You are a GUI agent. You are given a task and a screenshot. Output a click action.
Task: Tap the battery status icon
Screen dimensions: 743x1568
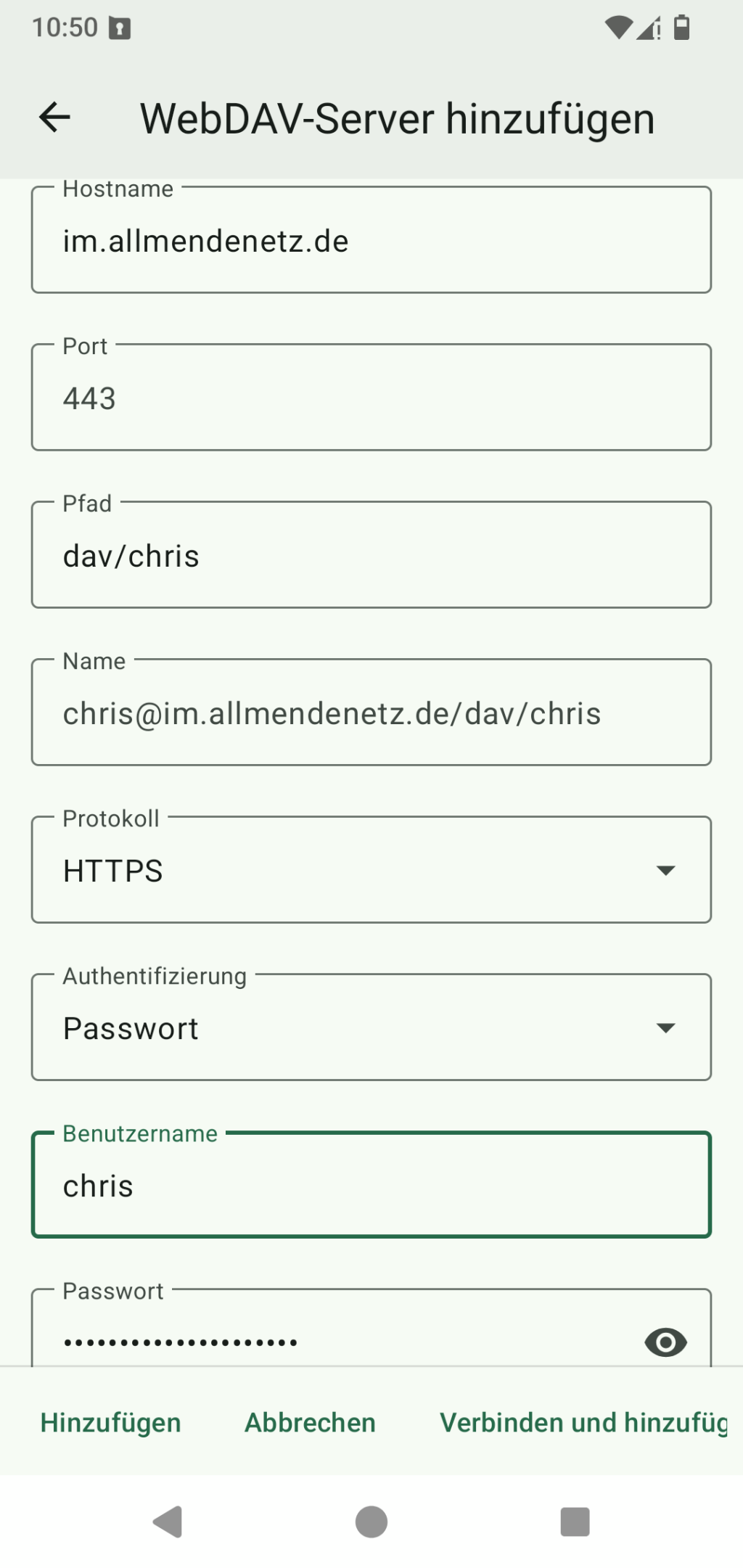click(681, 28)
